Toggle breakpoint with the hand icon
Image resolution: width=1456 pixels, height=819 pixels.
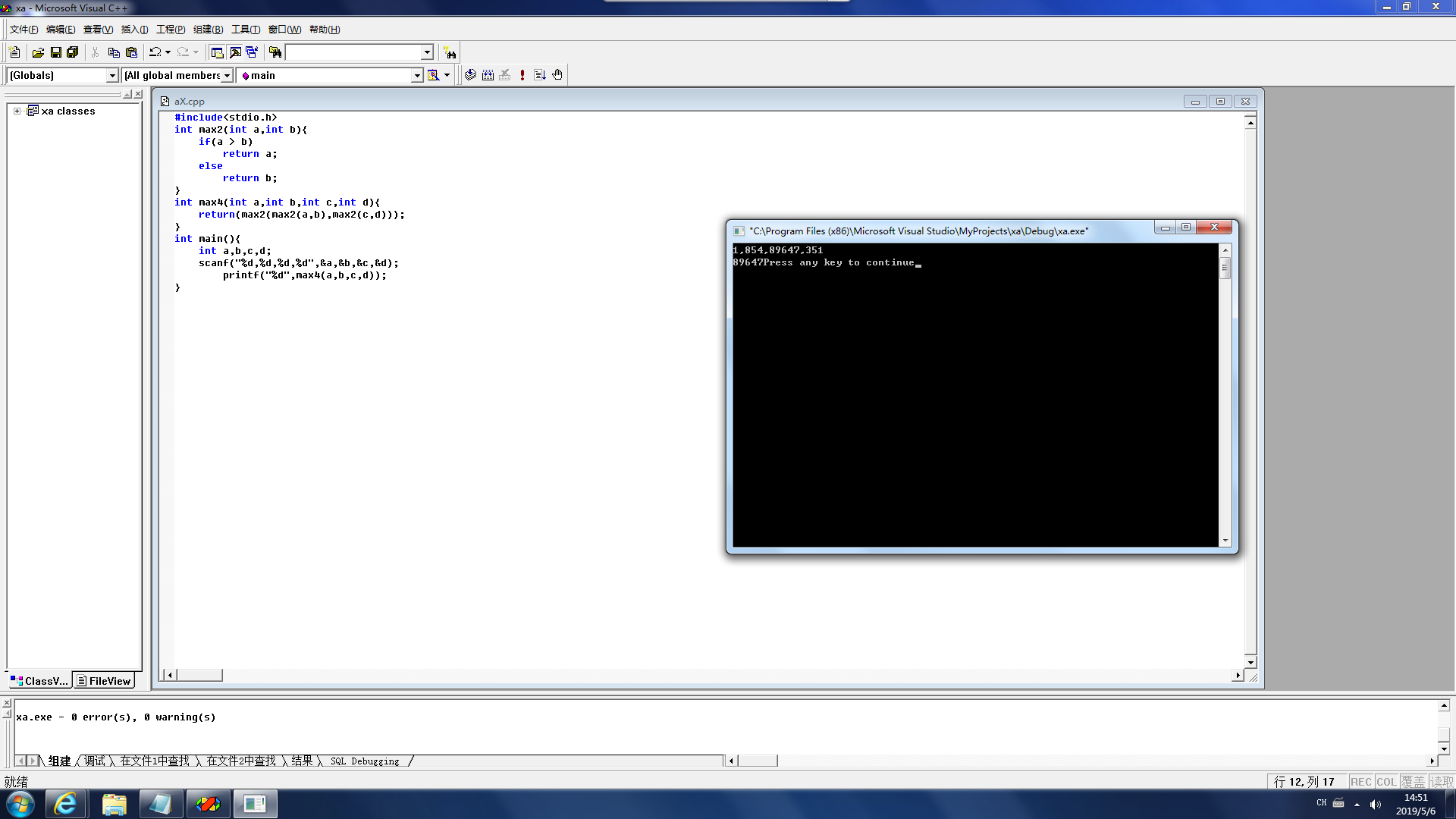pyautogui.click(x=557, y=75)
